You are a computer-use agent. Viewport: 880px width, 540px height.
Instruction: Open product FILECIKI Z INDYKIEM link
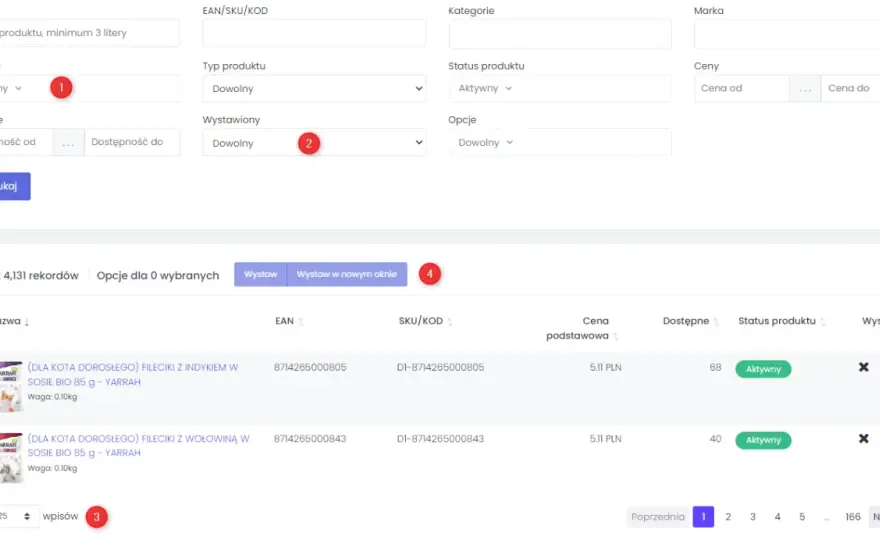pyautogui.click(x=133, y=374)
